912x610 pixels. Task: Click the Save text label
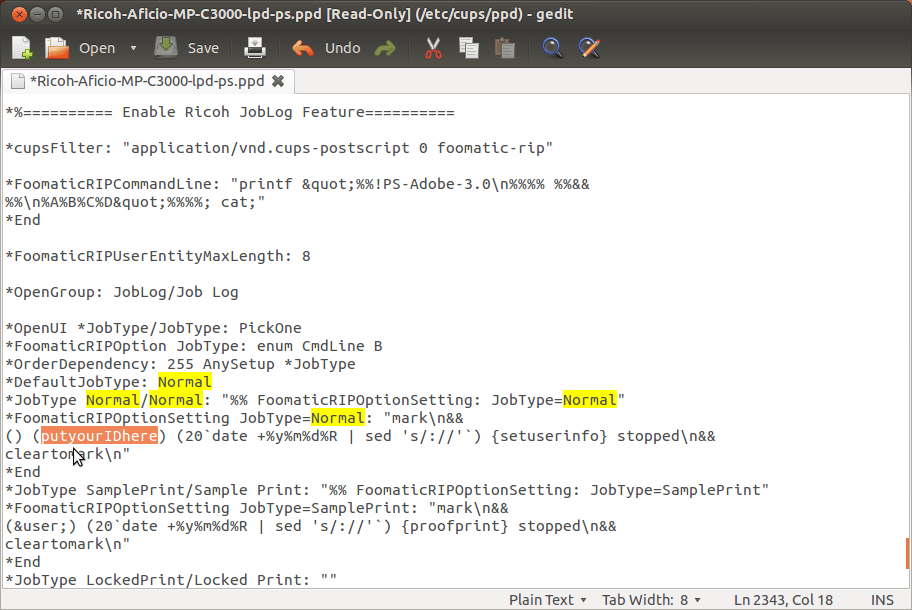(x=203, y=48)
